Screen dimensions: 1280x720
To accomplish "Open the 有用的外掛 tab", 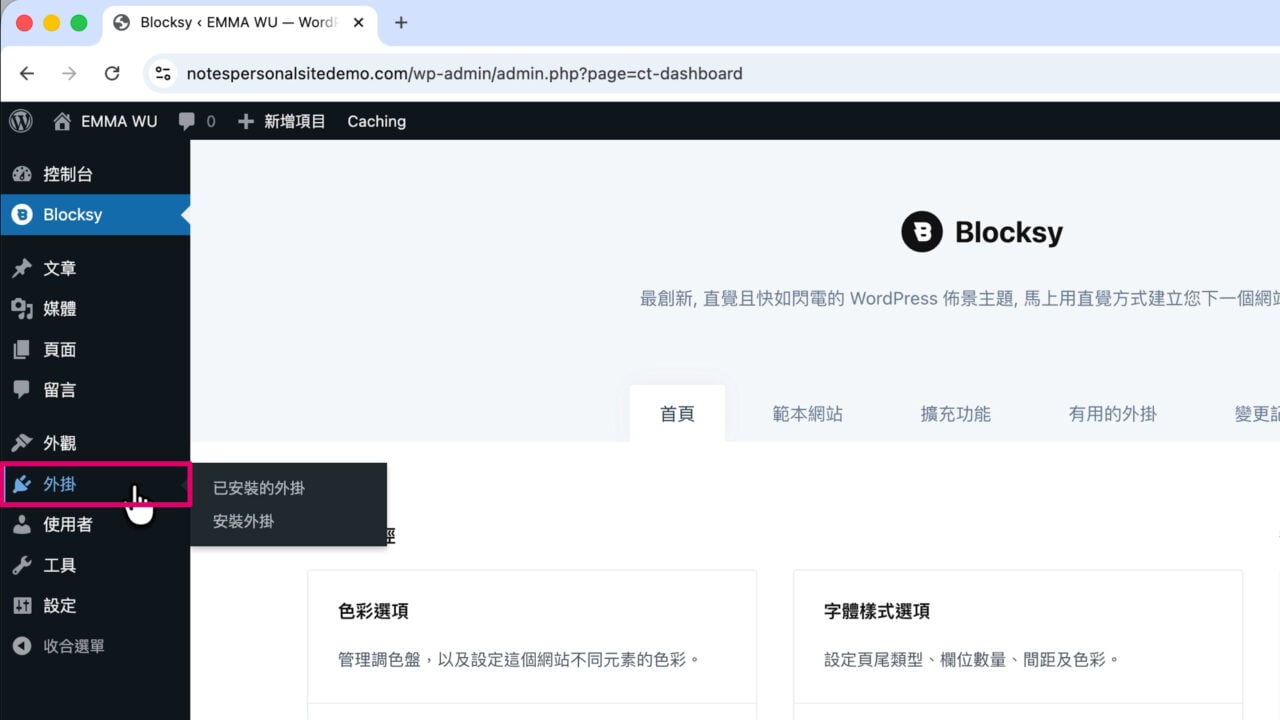I will tap(1112, 413).
